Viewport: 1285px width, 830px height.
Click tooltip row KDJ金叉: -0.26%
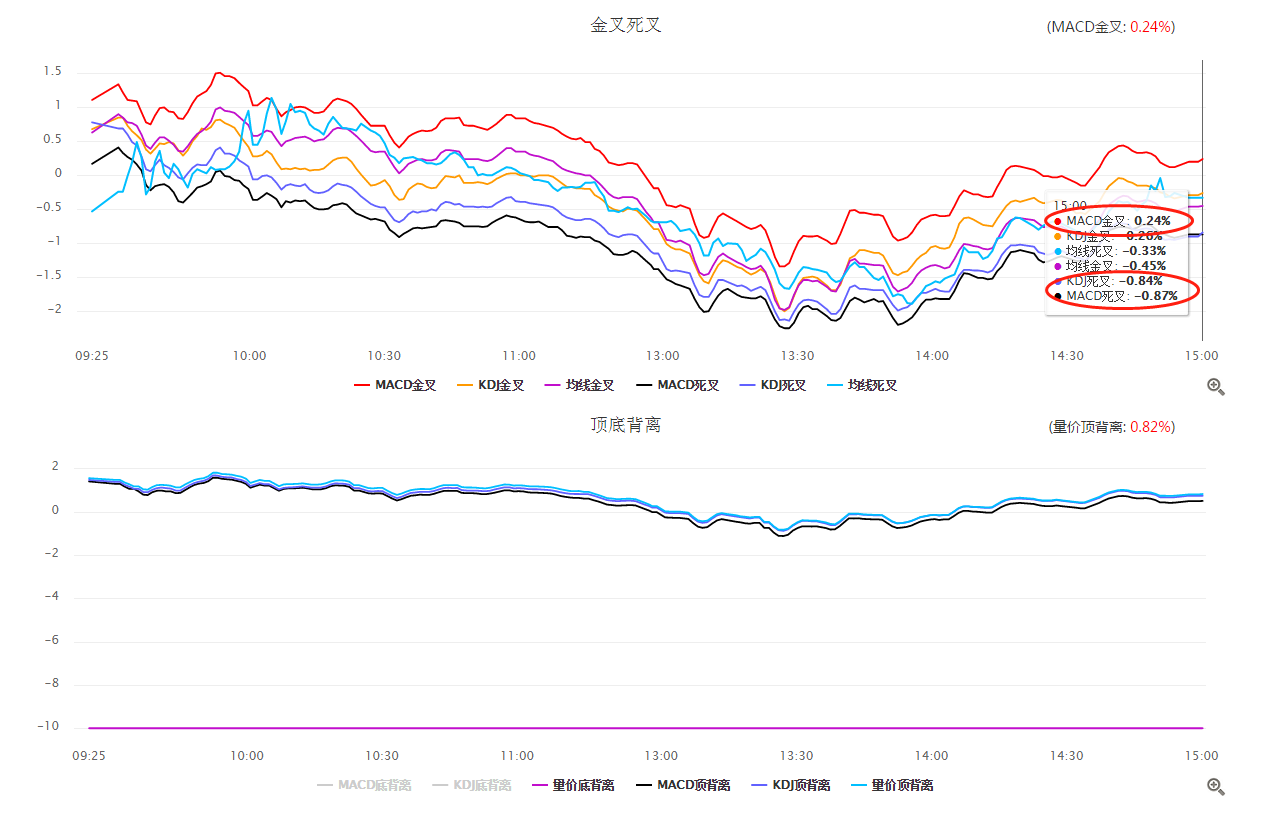point(1109,236)
